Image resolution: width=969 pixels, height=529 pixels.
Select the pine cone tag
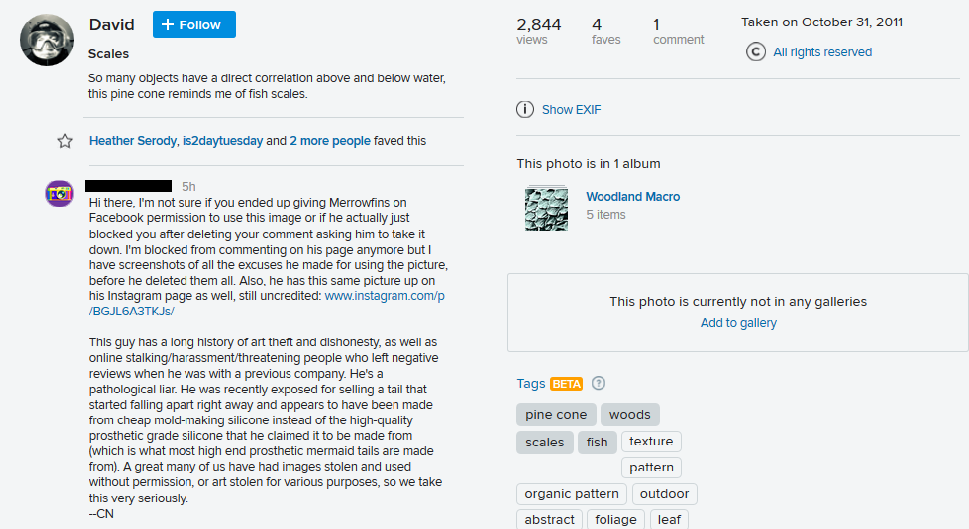pyautogui.click(x=556, y=415)
